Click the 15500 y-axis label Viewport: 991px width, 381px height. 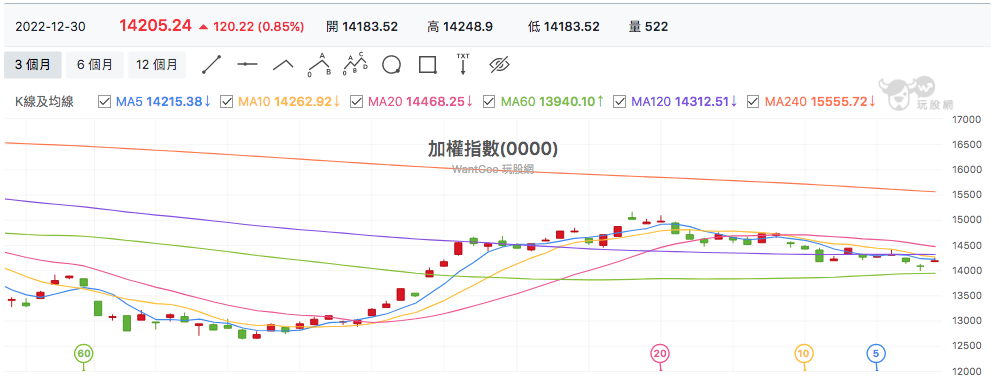tap(968, 195)
